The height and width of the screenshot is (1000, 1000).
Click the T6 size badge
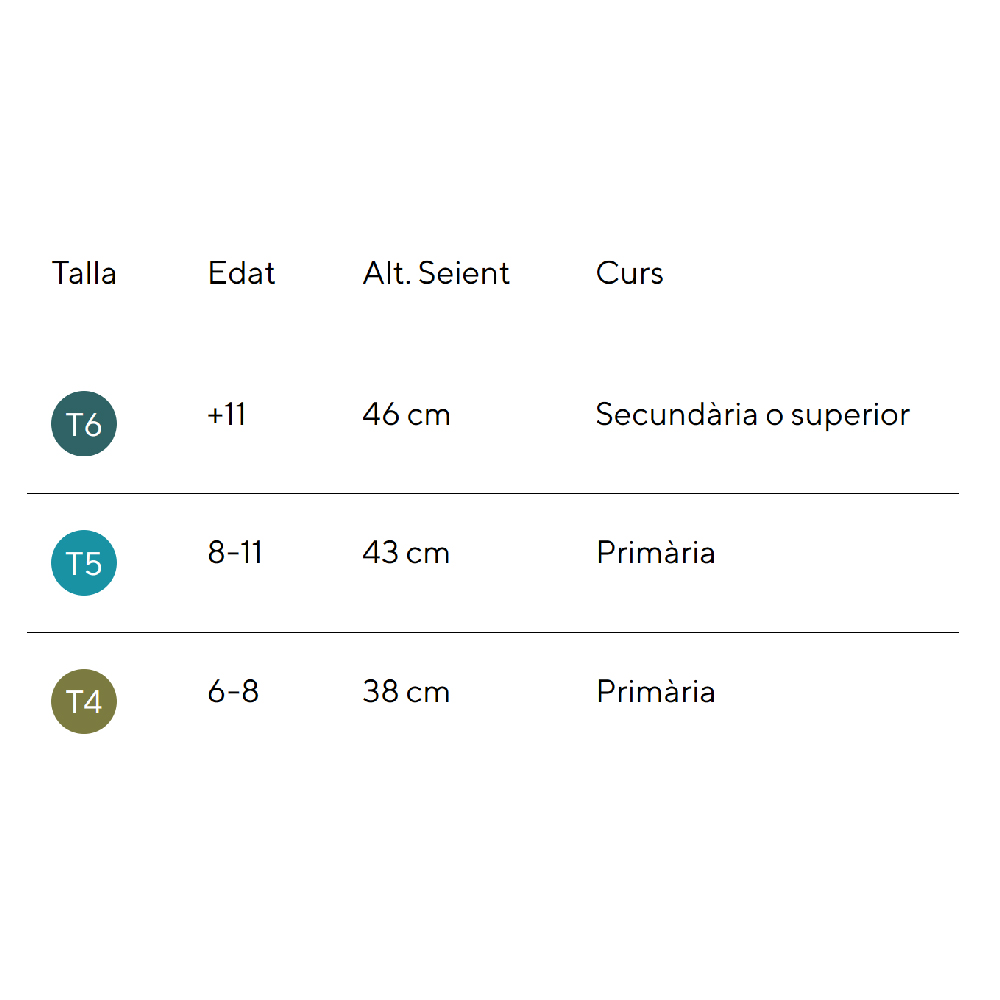84,424
